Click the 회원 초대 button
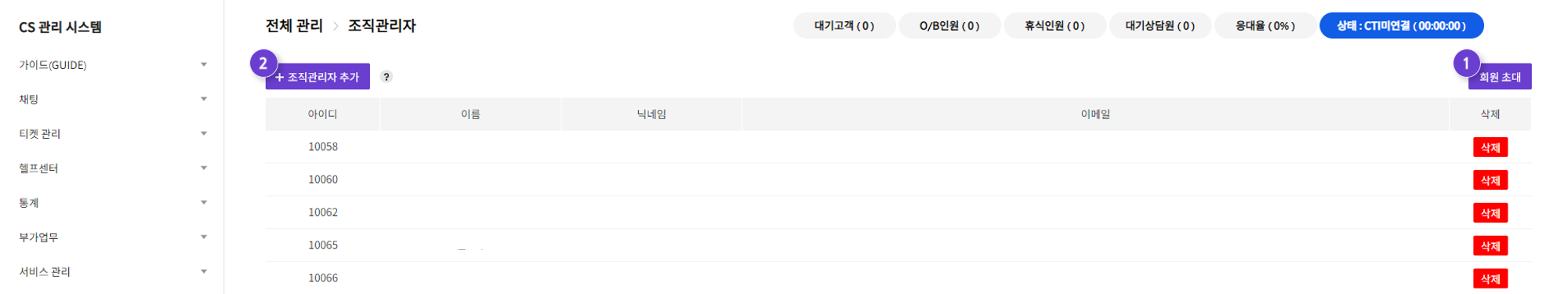 [x=1500, y=77]
